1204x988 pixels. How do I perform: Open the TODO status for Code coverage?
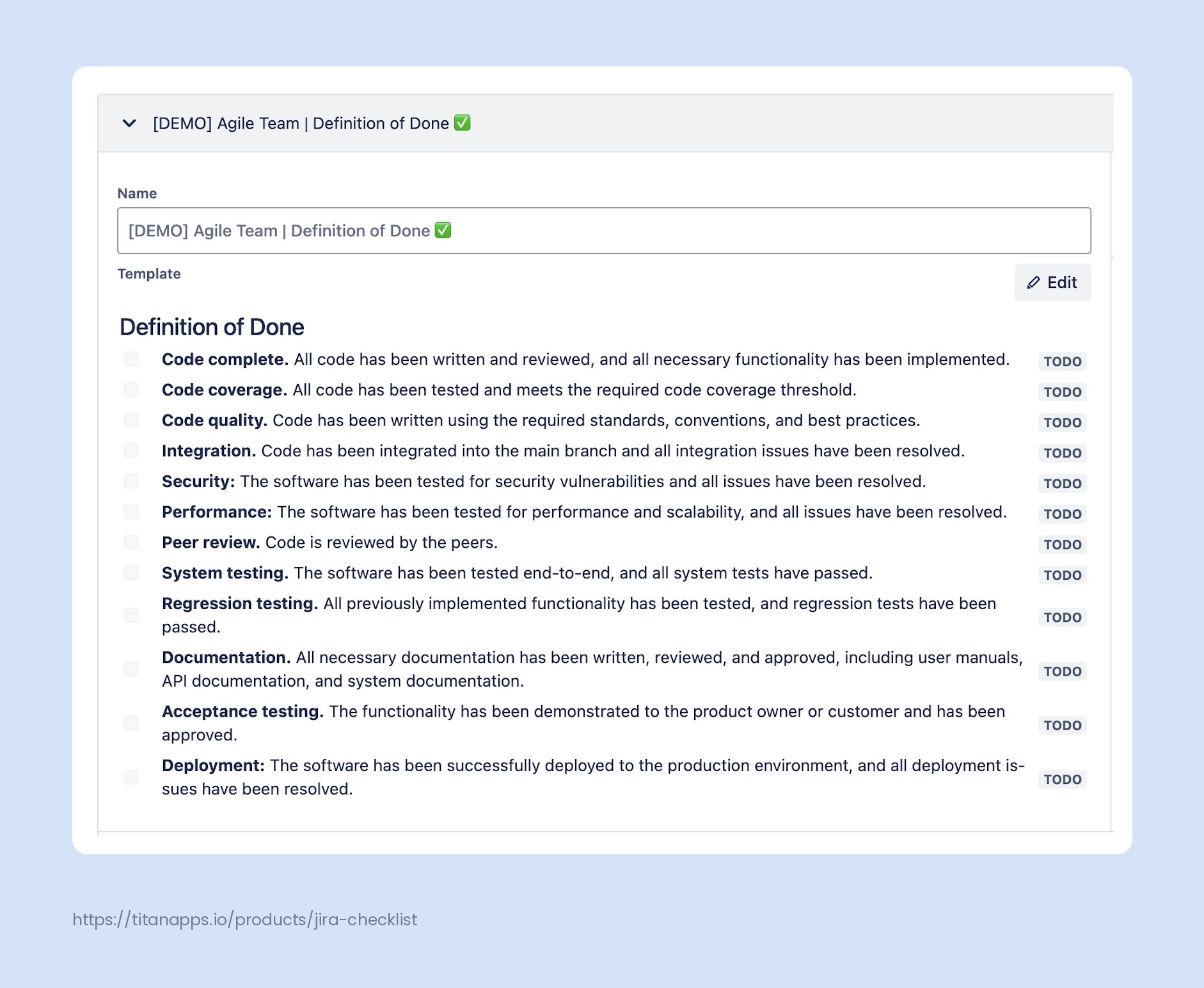[x=1063, y=392]
